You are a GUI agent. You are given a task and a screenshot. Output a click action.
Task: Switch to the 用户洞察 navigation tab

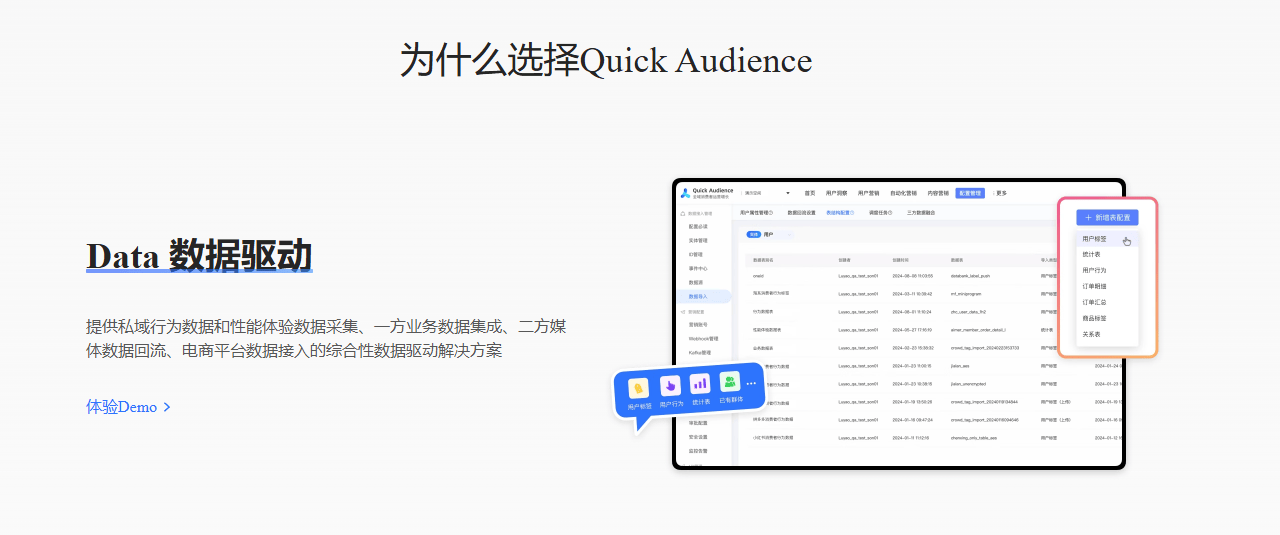point(836,193)
